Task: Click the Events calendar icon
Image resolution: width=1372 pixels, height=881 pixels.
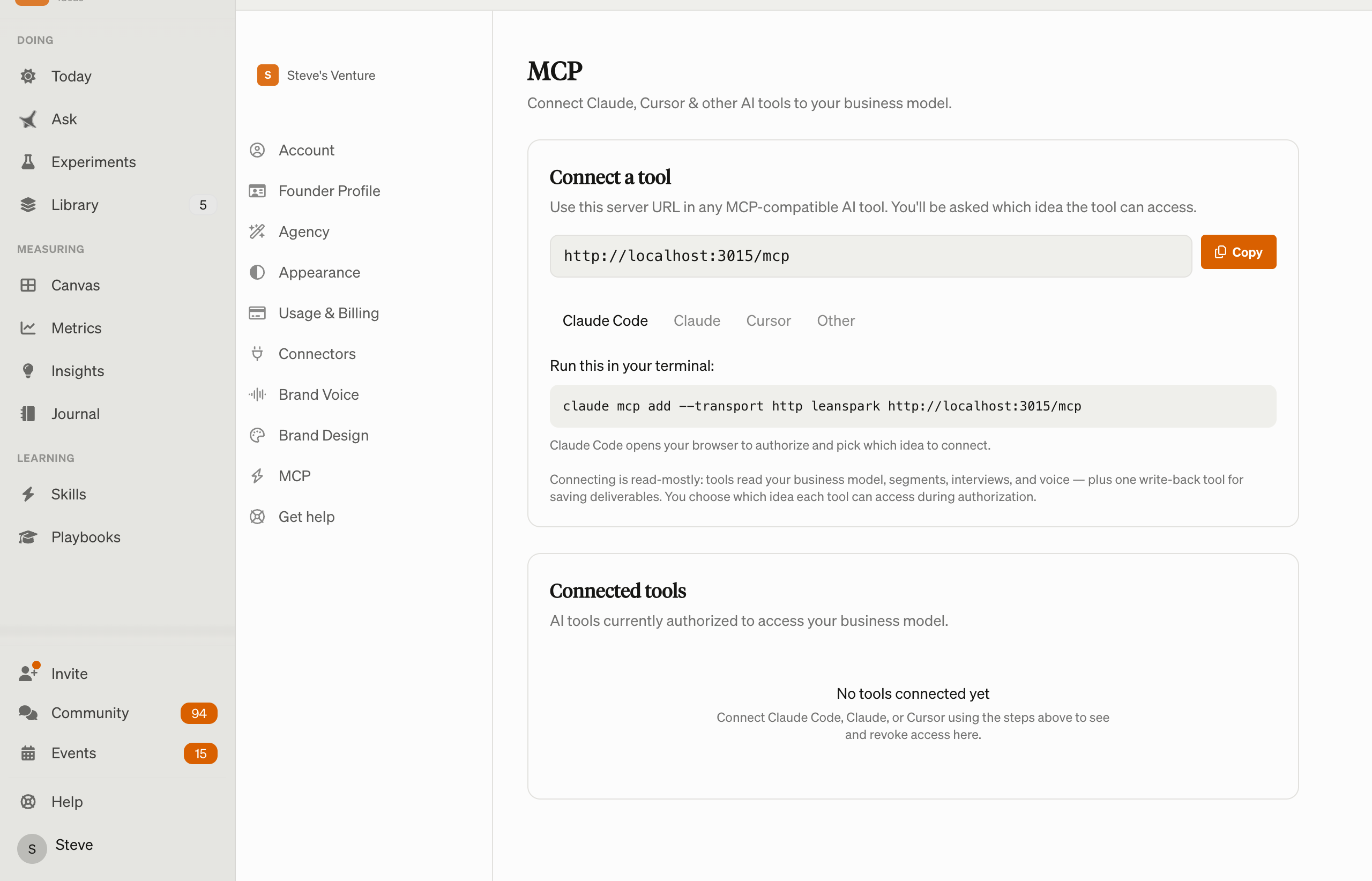Action: pyautogui.click(x=28, y=753)
